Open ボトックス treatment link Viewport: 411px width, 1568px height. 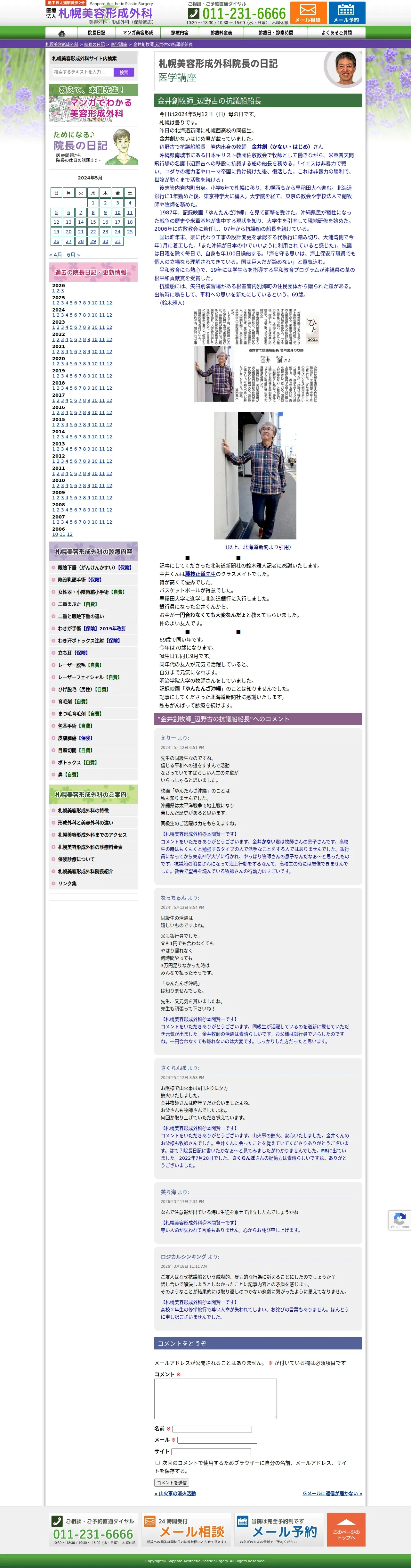coord(77,762)
